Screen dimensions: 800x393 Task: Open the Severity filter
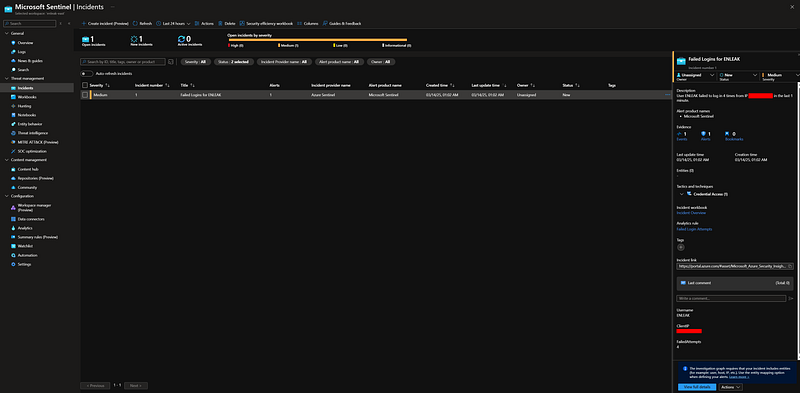(195, 62)
